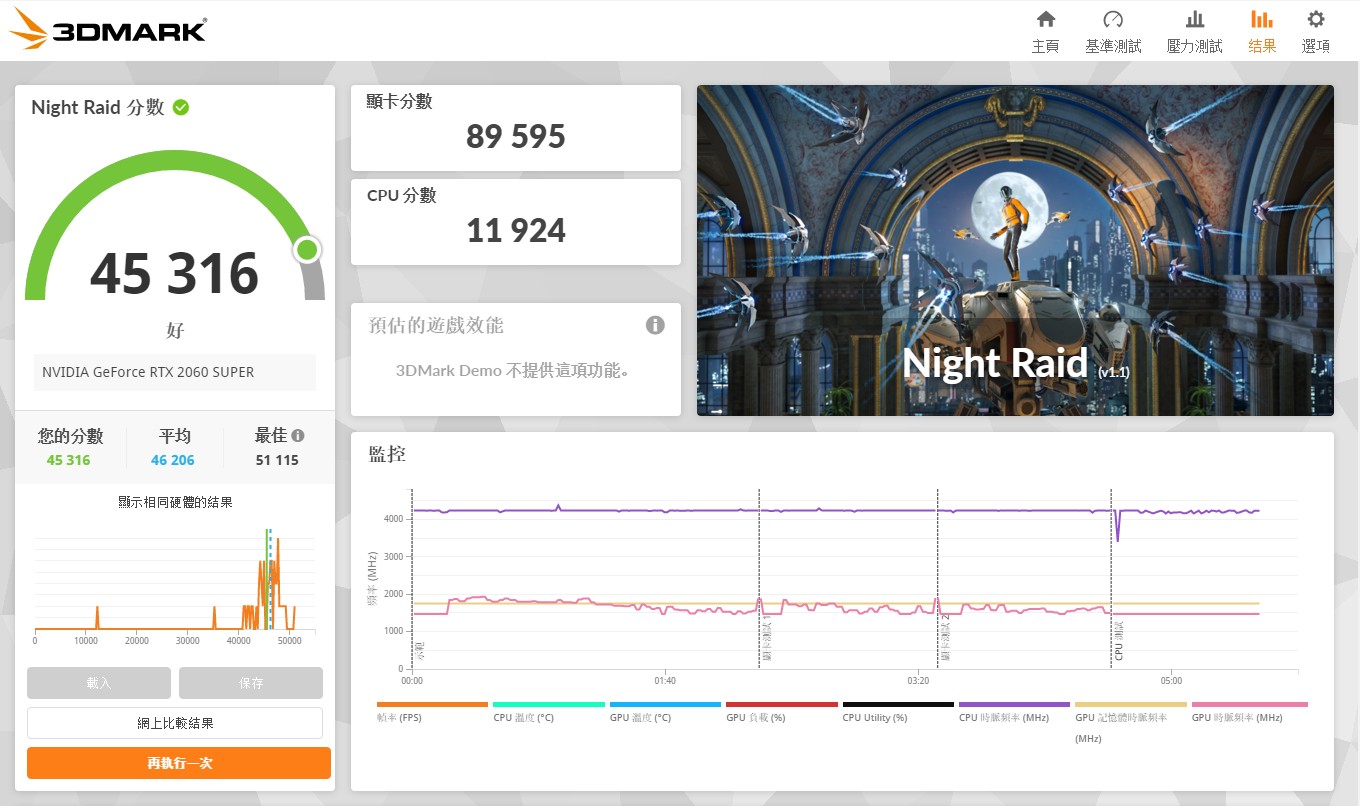The height and width of the screenshot is (806, 1360).
Task: Click info icon in 預估的遊戲效能 panel
Action: 655,325
